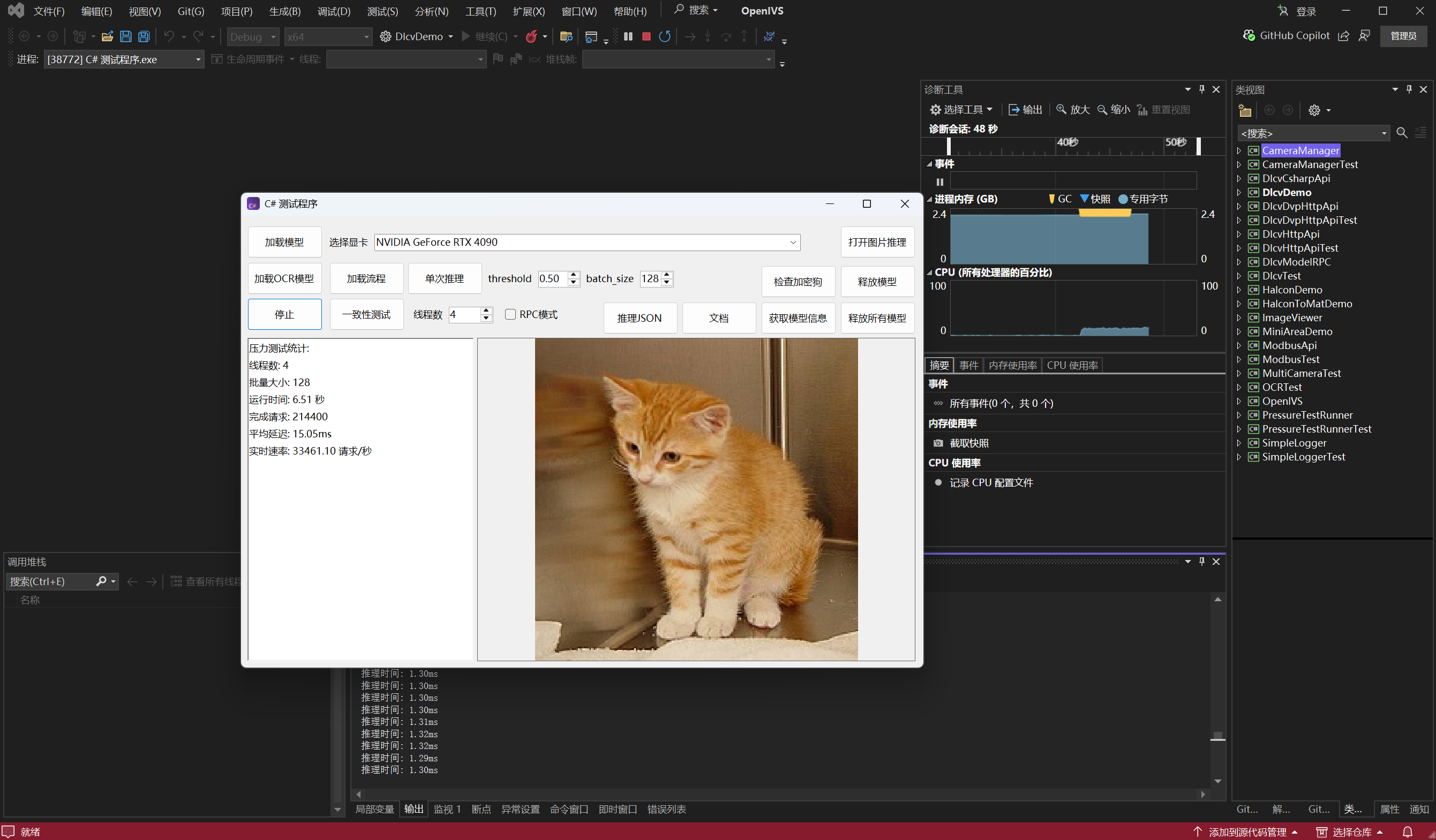Image resolution: width=1436 pixels, height=840 pixels.
Task: Switch to the 内存使用率 tab
Action: tap(1012, 365)
